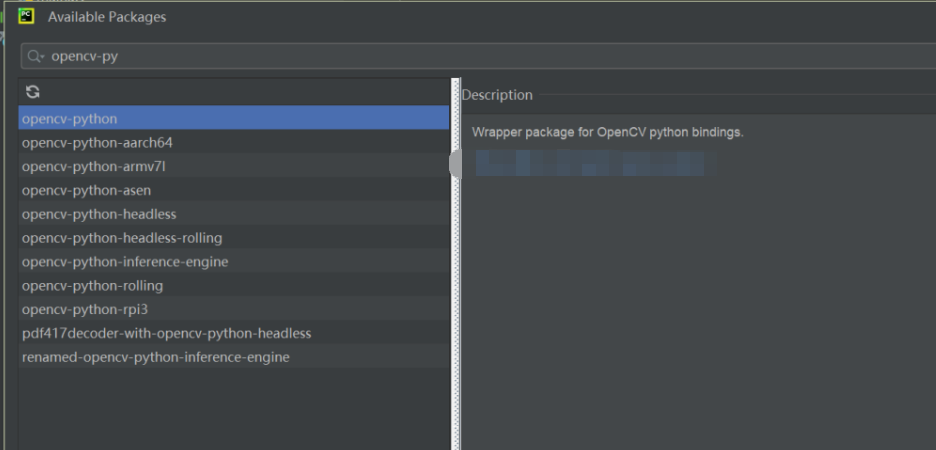Select renamed-opencv-python-inference-engine package
The height and width of the screenshot is (450, 936).
155,357
